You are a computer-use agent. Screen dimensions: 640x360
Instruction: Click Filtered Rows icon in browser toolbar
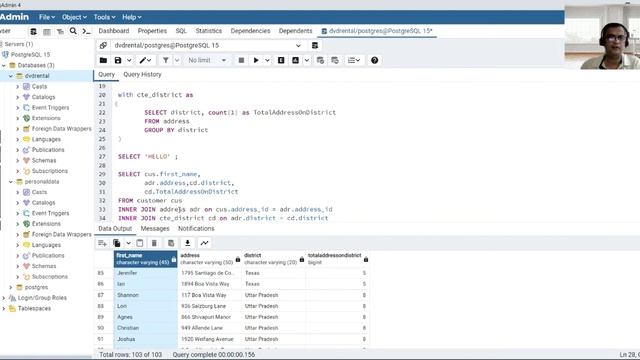(x=60, y=31)
